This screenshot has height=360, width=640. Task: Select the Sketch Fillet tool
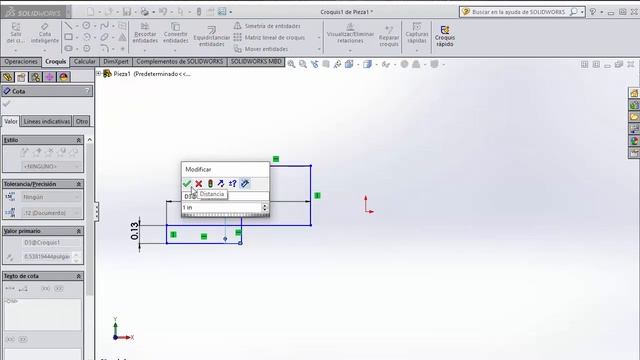(x=104, y=49)
